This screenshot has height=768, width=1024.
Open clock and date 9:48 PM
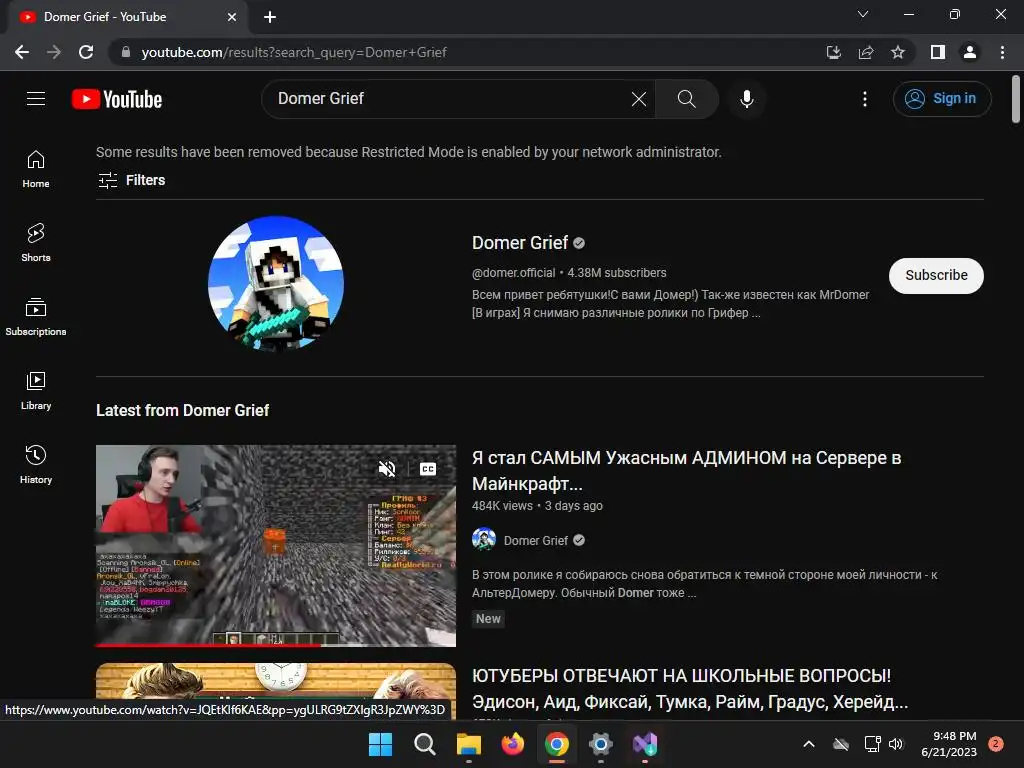pos(949,744)
